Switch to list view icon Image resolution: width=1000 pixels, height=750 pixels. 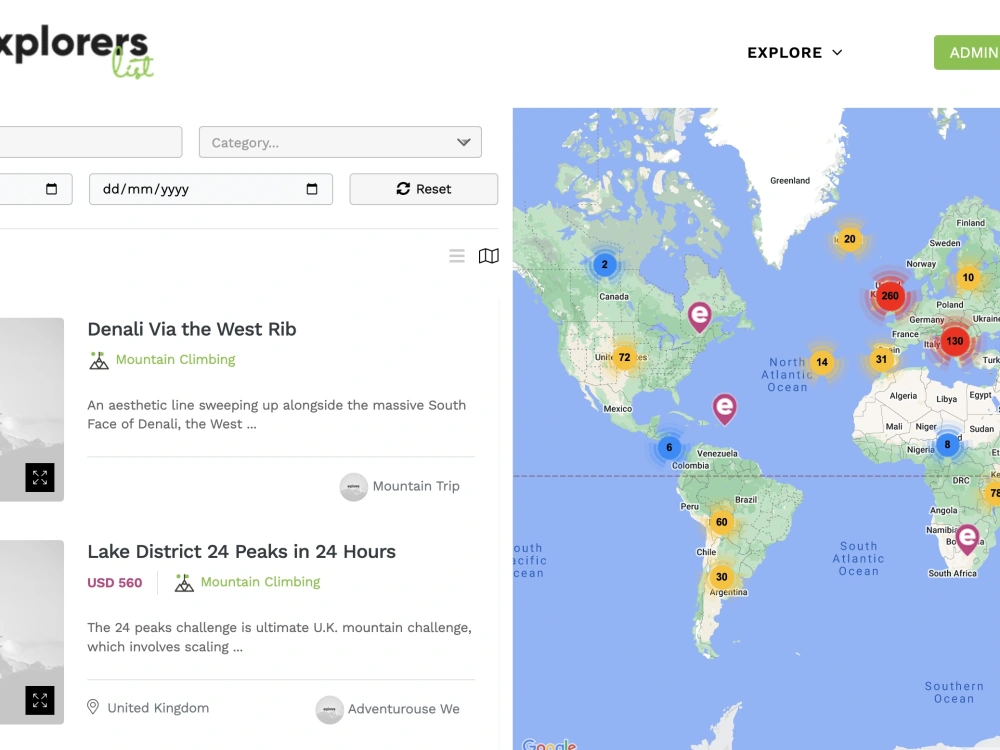click(x=457, y=256)
